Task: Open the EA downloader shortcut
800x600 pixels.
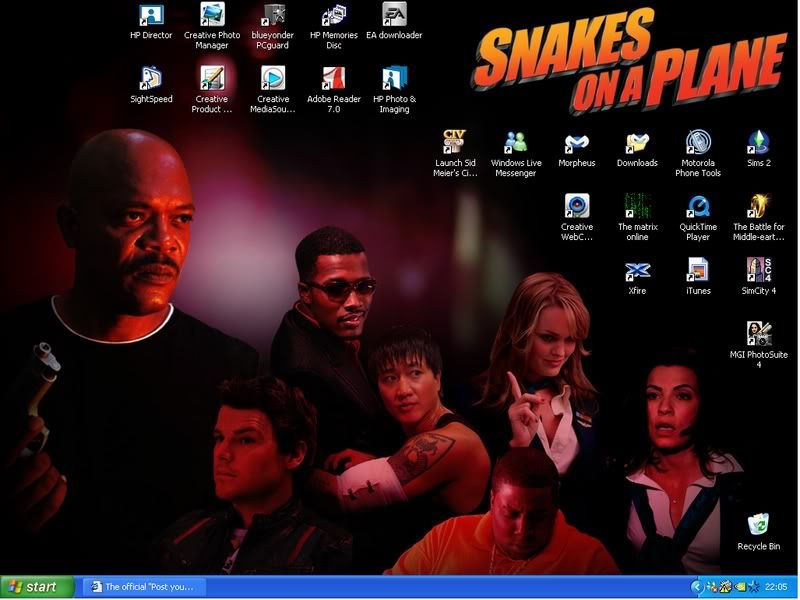Action: (394, 15)
